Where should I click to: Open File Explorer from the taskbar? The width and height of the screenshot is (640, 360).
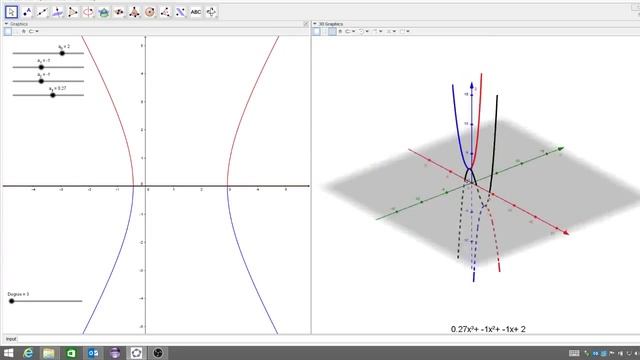(49, 353)
